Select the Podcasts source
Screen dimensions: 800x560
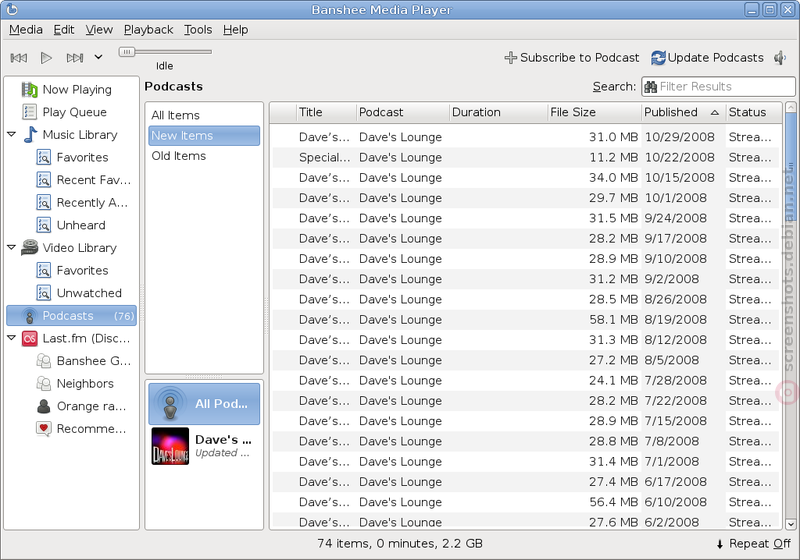pyautogui.click(x=71, y=316)
